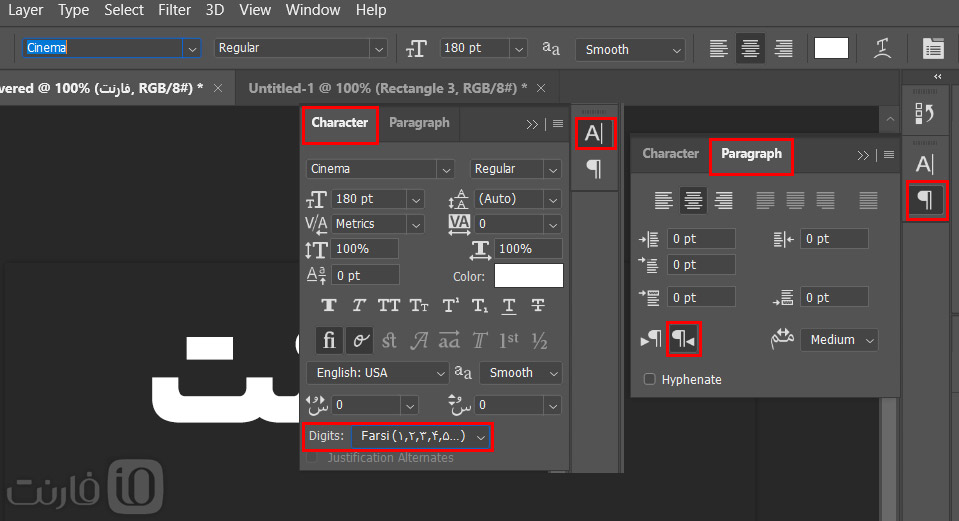This screenshot has width=959, height=521.
Task: Select Paragraph tab in left panel
Action: 419,123
